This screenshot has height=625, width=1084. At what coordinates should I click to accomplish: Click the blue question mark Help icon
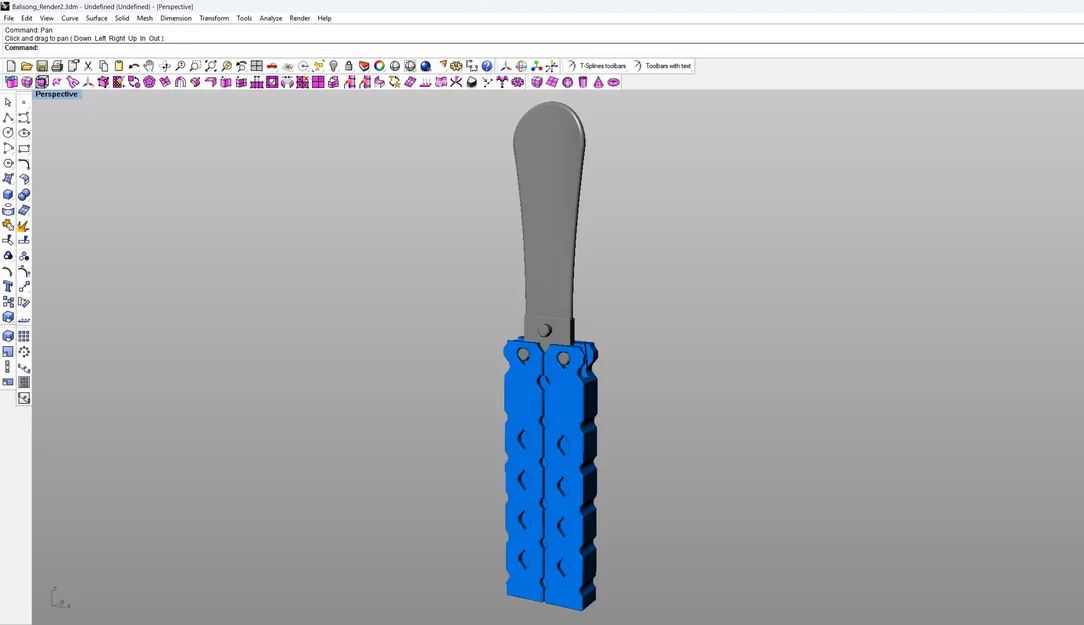(x=487, y=66)
